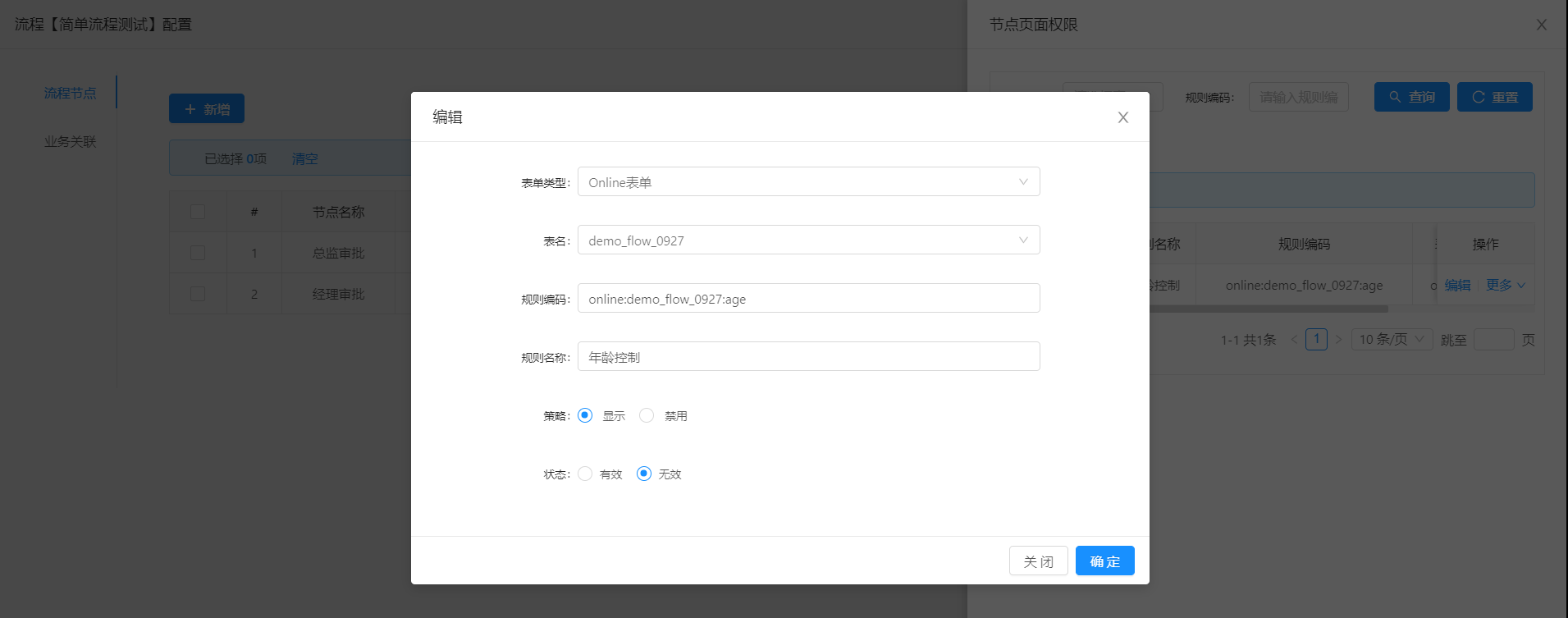Close the 节点页面权限 drawer panel
Screen dimensions: 1568x618
(1542, 25)
